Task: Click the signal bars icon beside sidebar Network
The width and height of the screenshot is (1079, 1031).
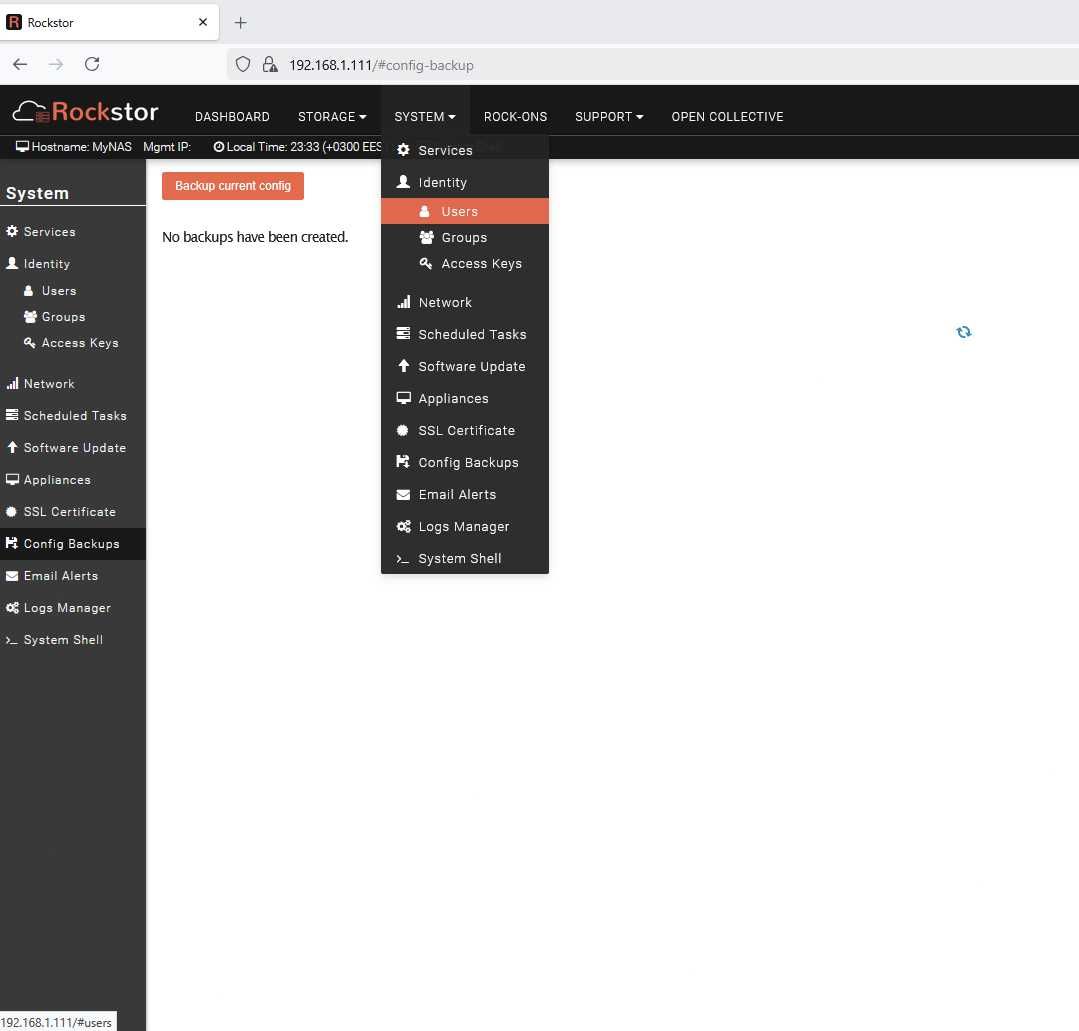Action: [x=12, y=383]
